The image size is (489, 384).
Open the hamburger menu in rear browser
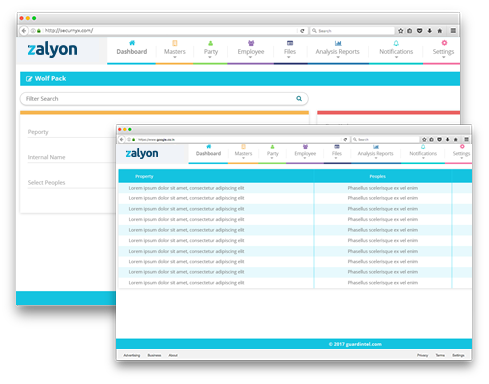(x=453, y=31)
